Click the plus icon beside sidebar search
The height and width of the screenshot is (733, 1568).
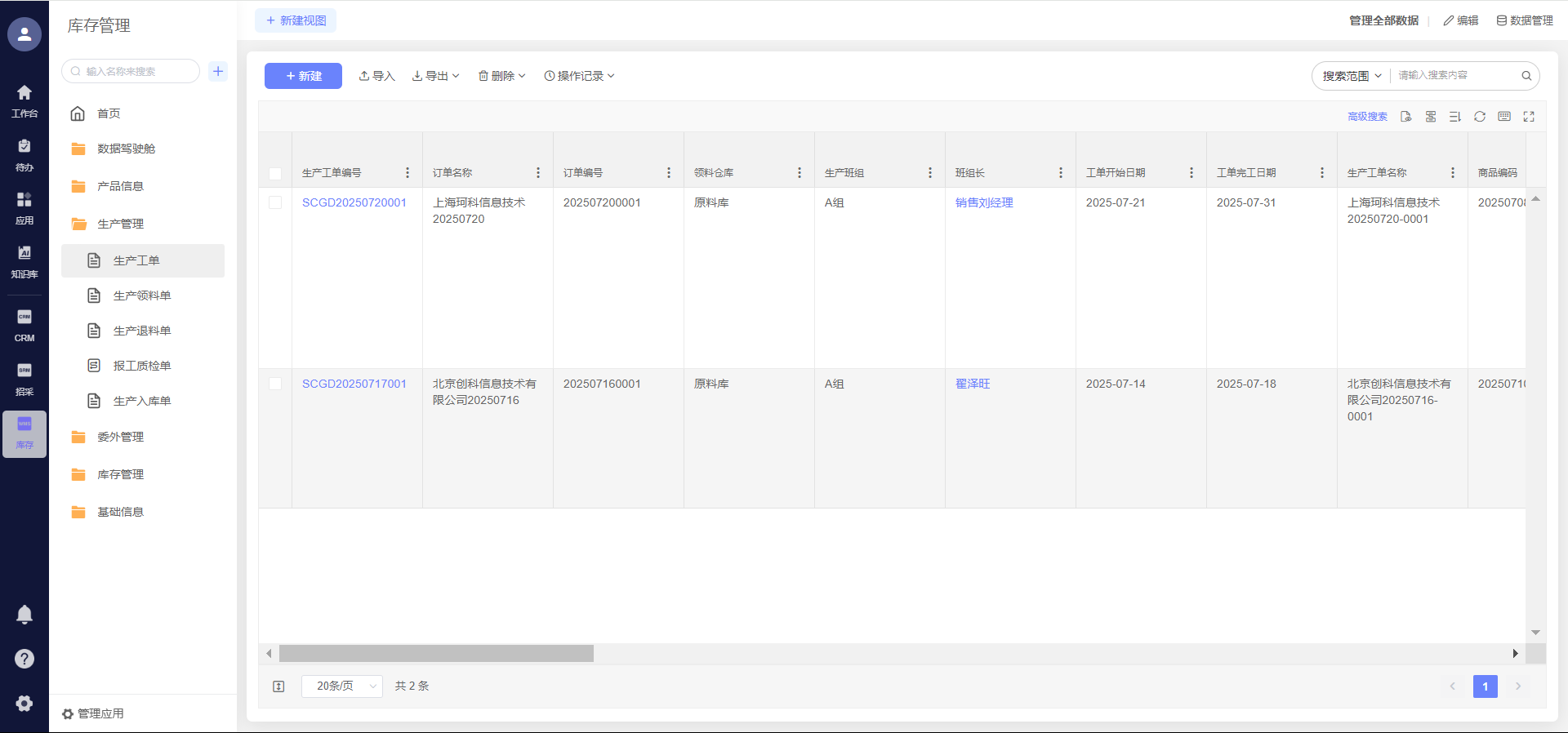[x=218, y=71]
